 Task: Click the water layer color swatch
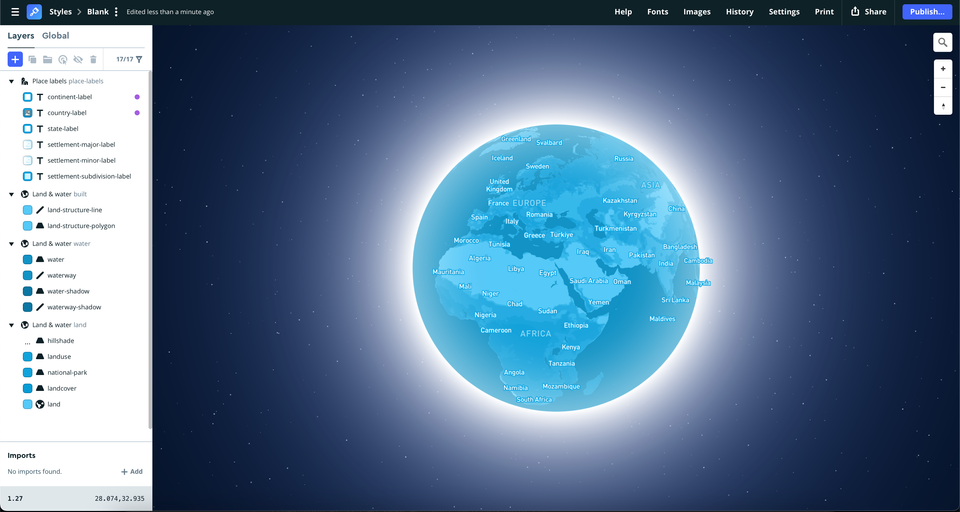pyautogui.click(x=28, y=259)
